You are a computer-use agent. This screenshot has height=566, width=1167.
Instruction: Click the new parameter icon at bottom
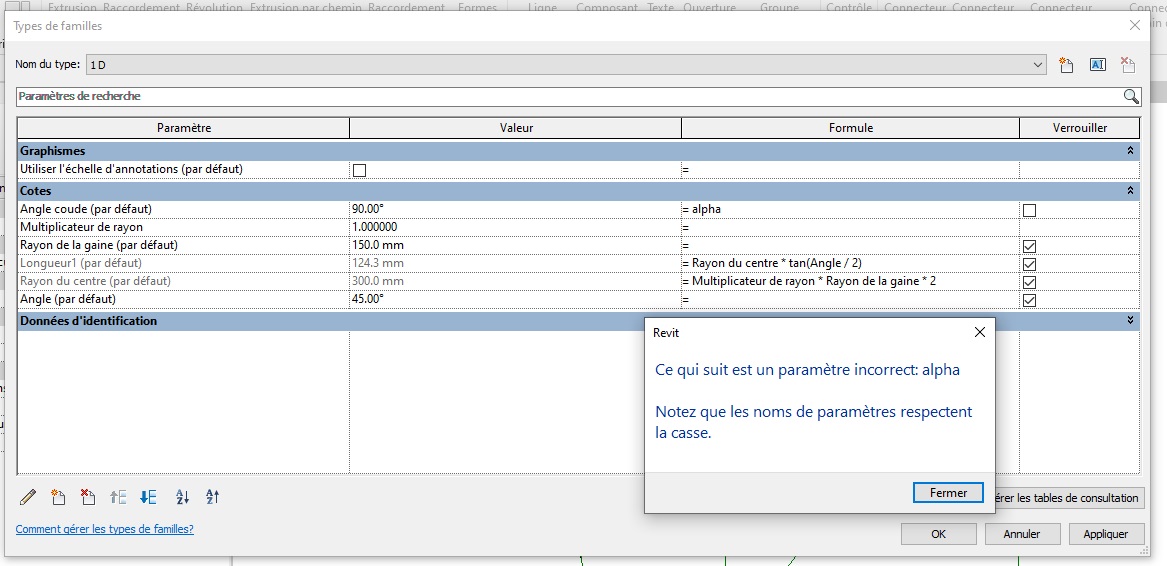pyautogui.click(x=58, y=497)
